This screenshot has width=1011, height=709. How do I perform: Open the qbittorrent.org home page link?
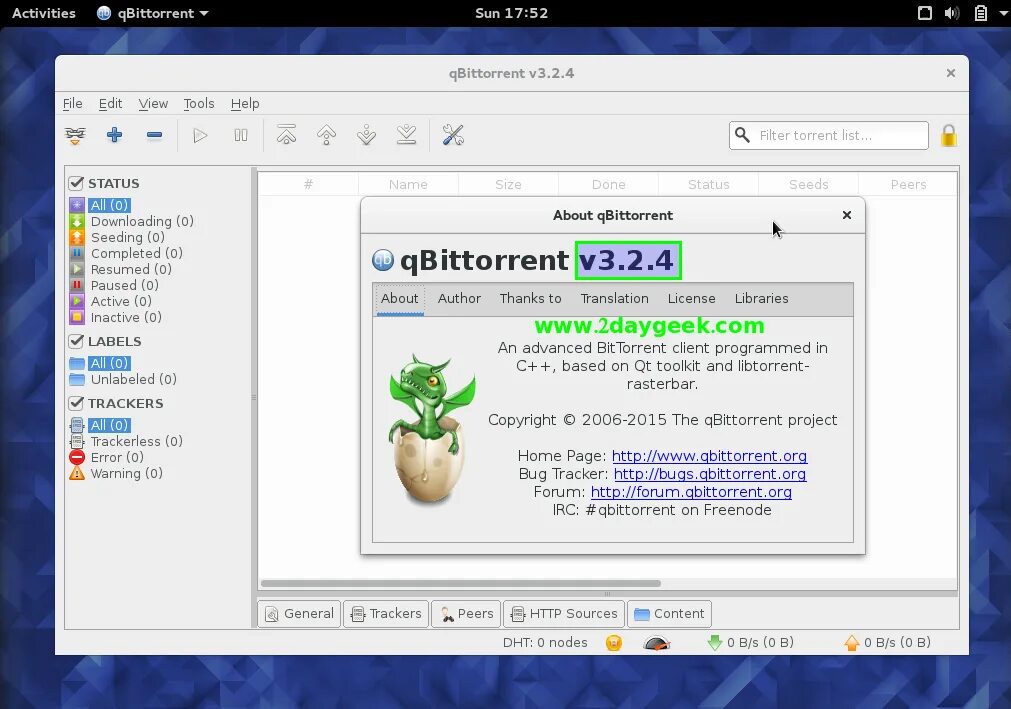click(709, 456)
